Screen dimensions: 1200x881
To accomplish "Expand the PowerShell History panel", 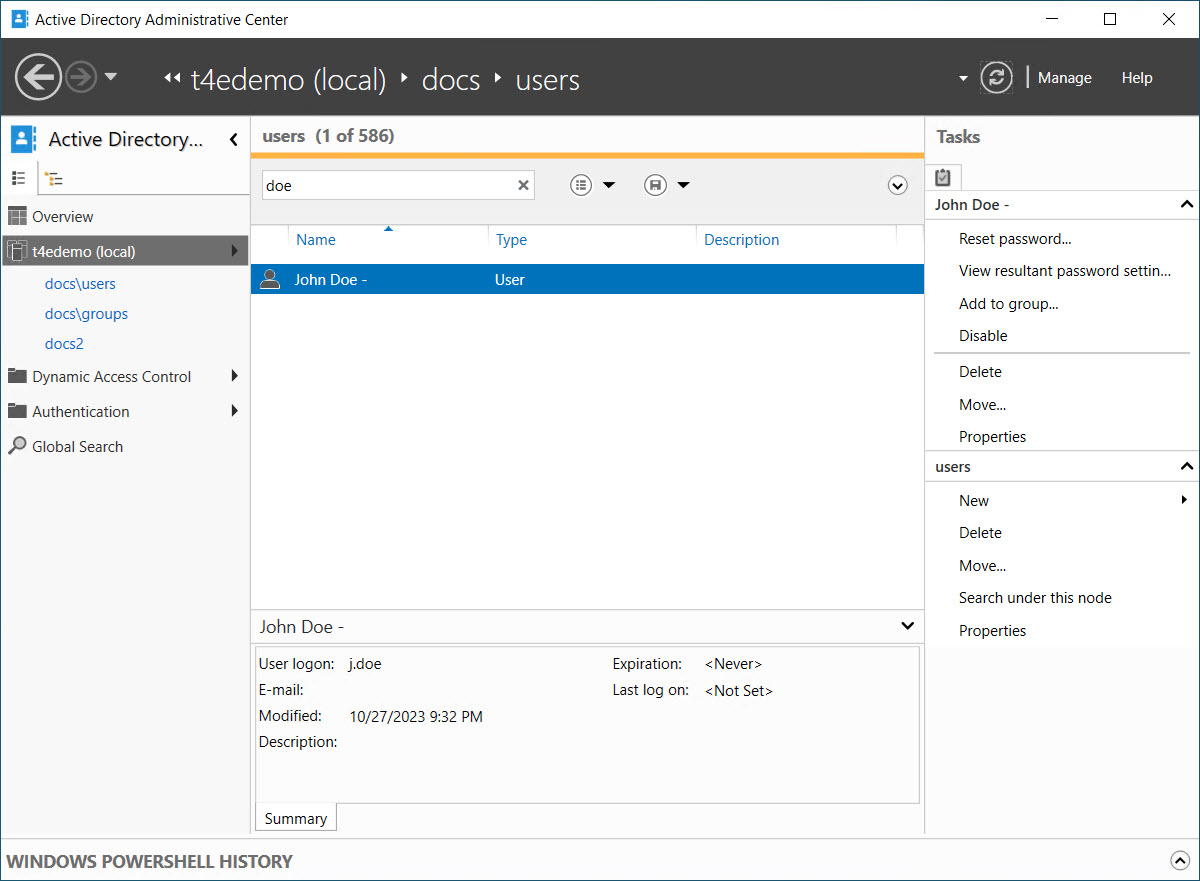I will 1177,860.
